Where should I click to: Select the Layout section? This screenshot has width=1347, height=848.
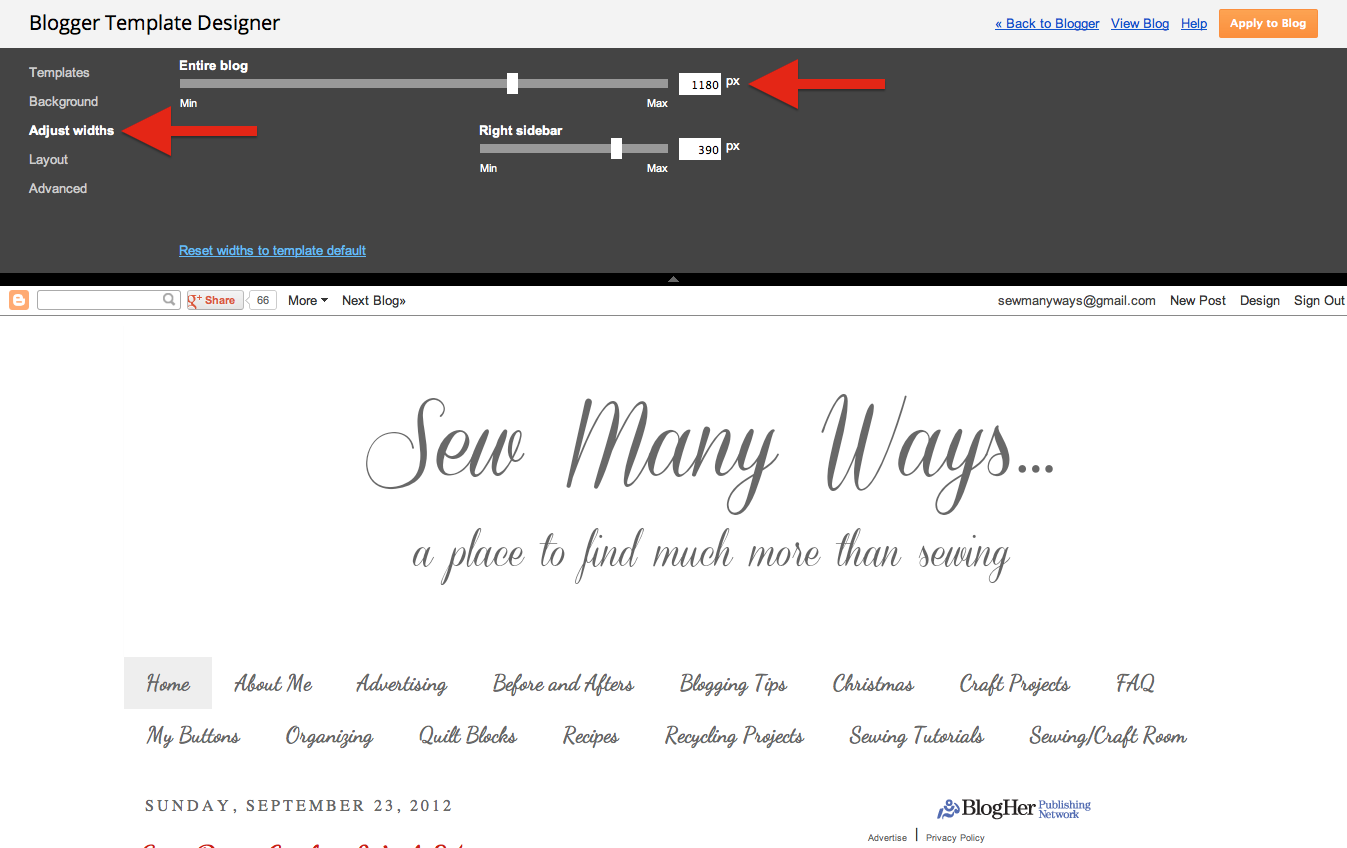click(48, 159)
